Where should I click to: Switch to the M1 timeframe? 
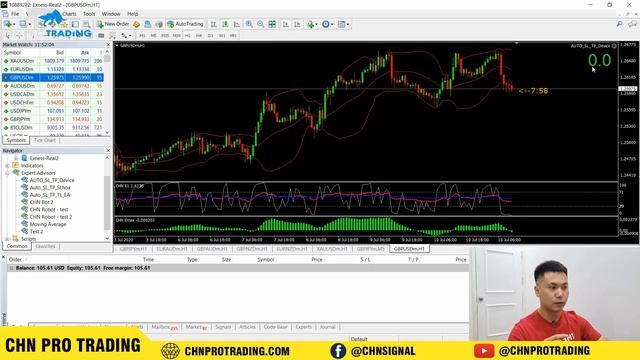coord(142,36)
